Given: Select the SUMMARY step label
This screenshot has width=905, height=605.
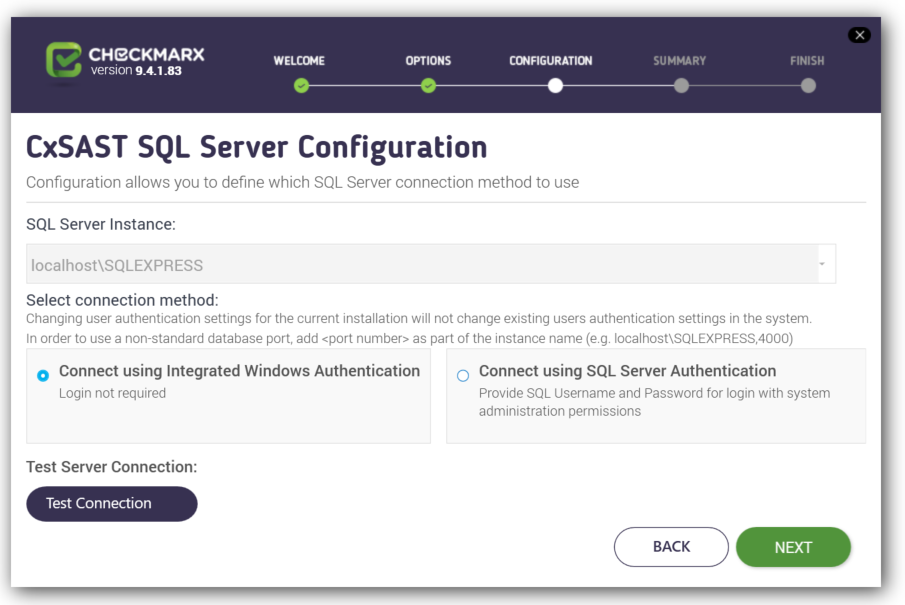Looking at the screenshot, I should 680,61.
